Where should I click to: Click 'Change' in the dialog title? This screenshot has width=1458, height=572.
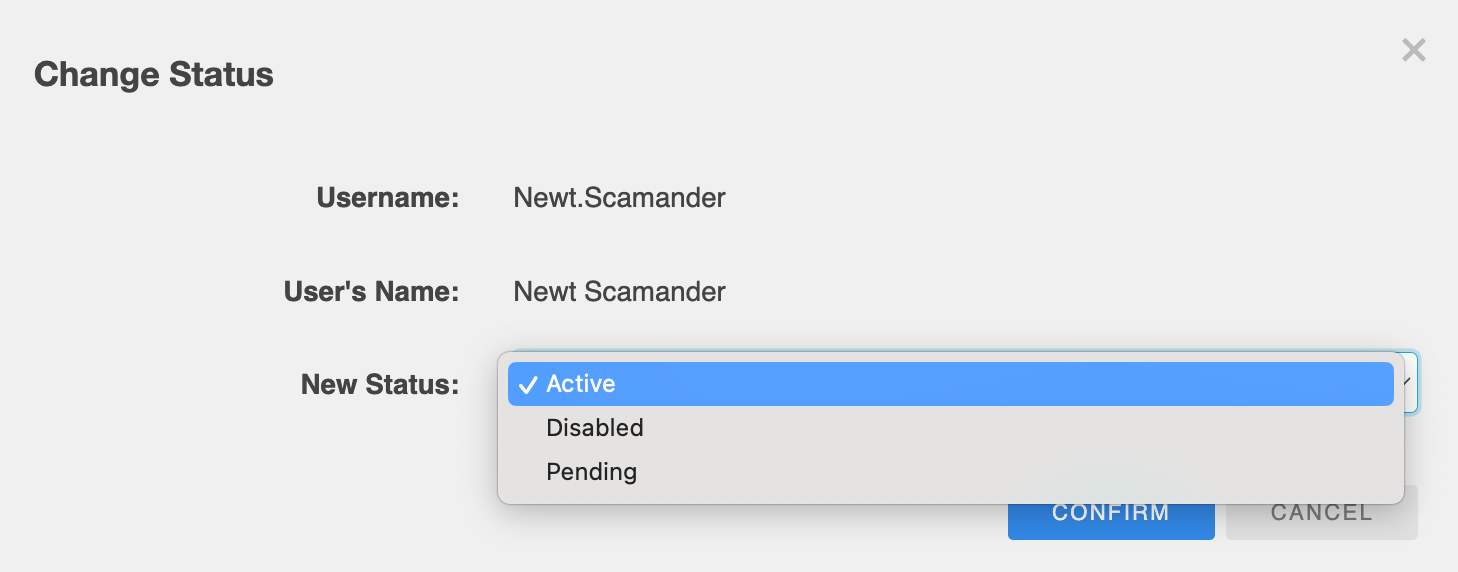coord(96,74)
